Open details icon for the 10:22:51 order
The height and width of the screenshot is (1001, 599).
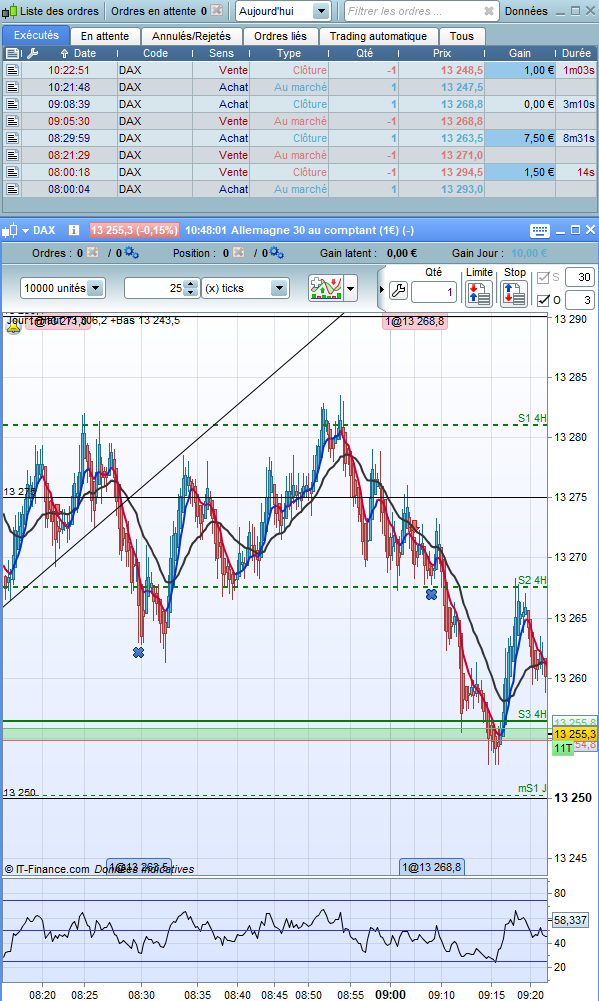click(13, 70)
